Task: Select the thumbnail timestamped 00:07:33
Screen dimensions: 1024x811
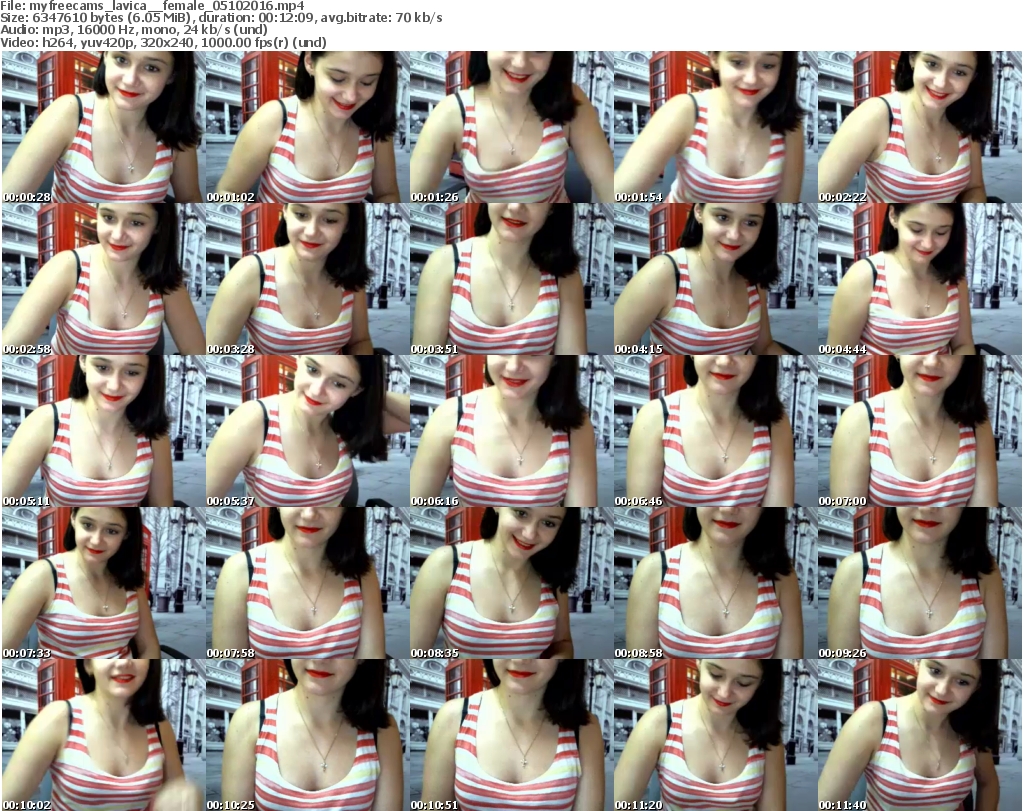Action: pos(102,583)
